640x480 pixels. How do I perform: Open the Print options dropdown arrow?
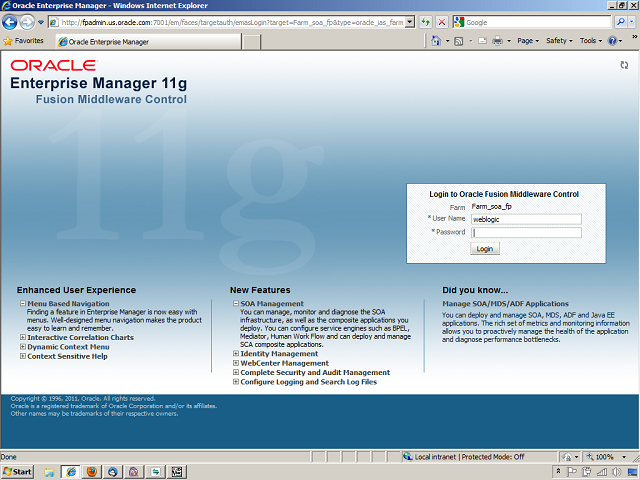(x=509, y=41)
